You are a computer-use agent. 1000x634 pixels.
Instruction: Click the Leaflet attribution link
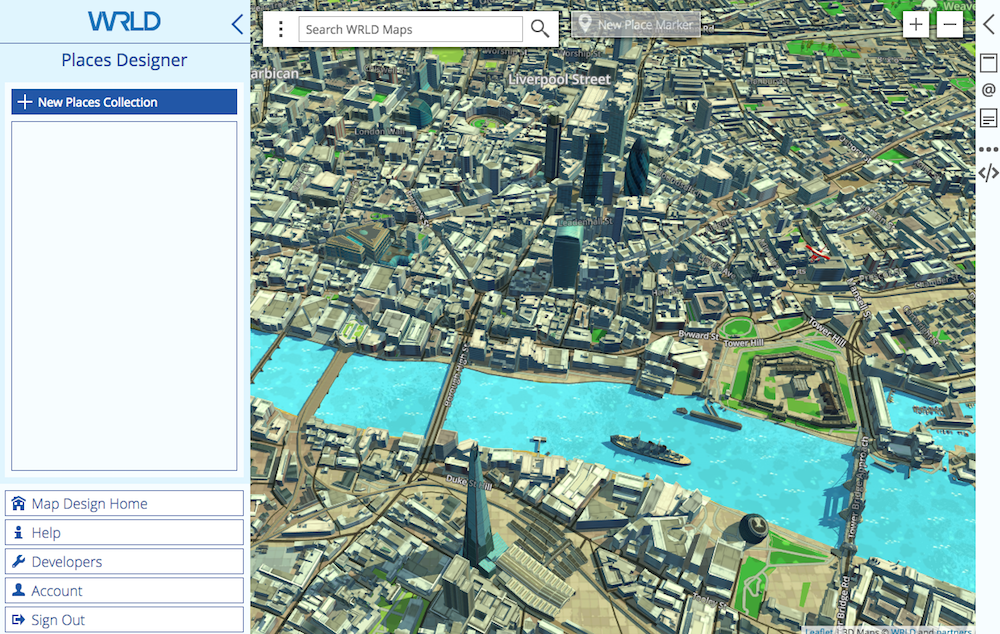(x=820, y=630)
